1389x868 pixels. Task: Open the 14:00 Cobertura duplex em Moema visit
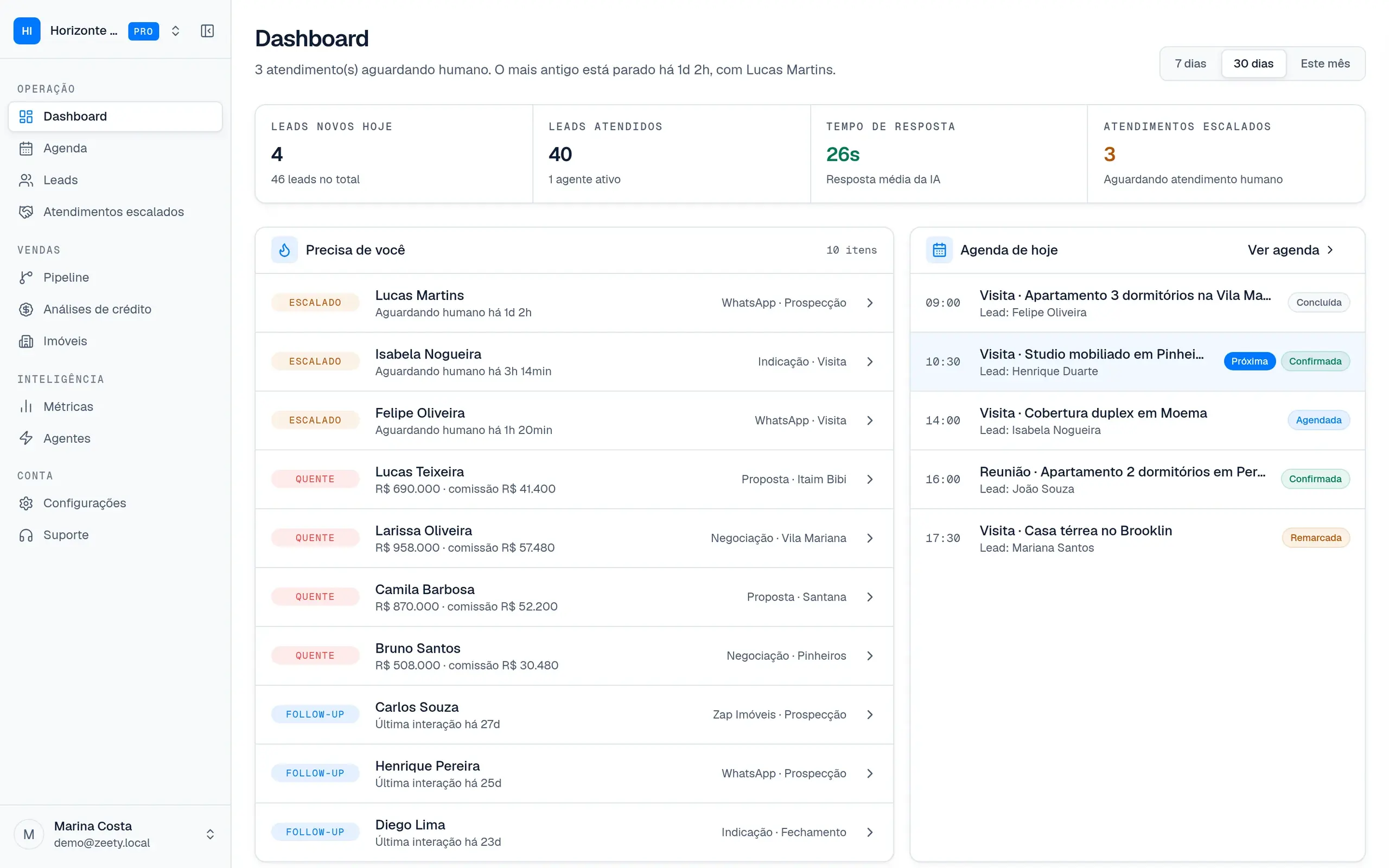[1137, 420]
